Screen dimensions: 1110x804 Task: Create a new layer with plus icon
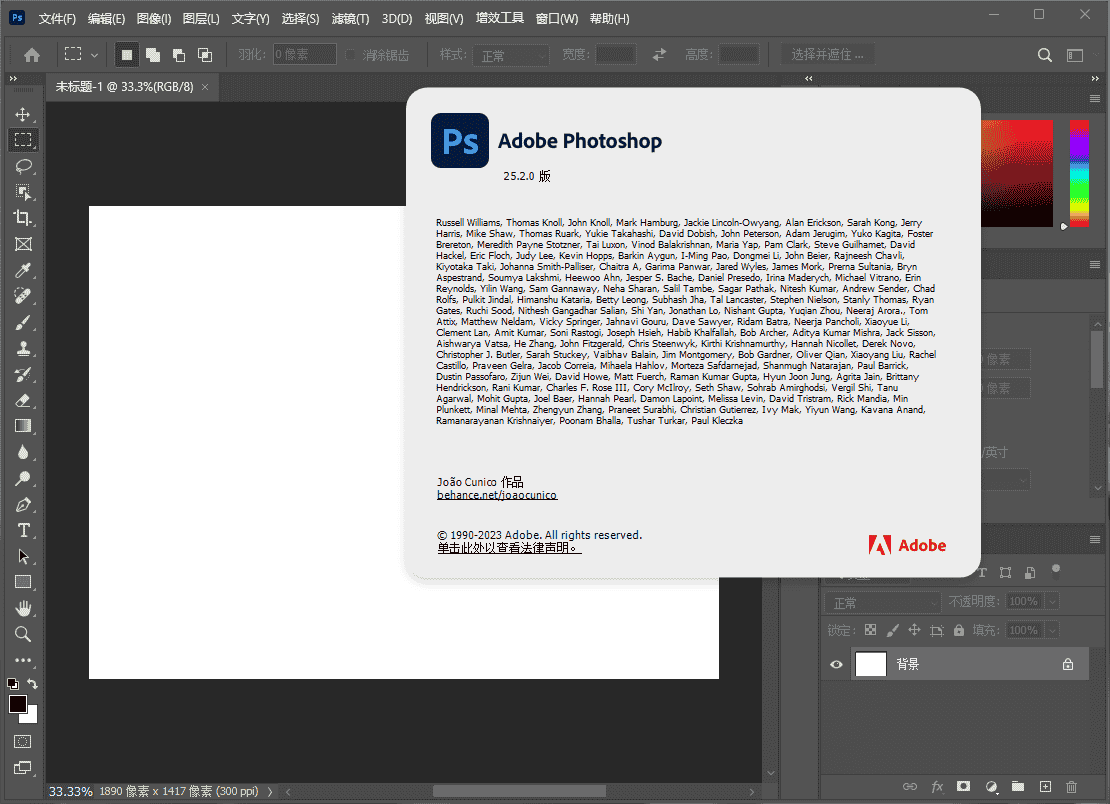[1045, 787]
